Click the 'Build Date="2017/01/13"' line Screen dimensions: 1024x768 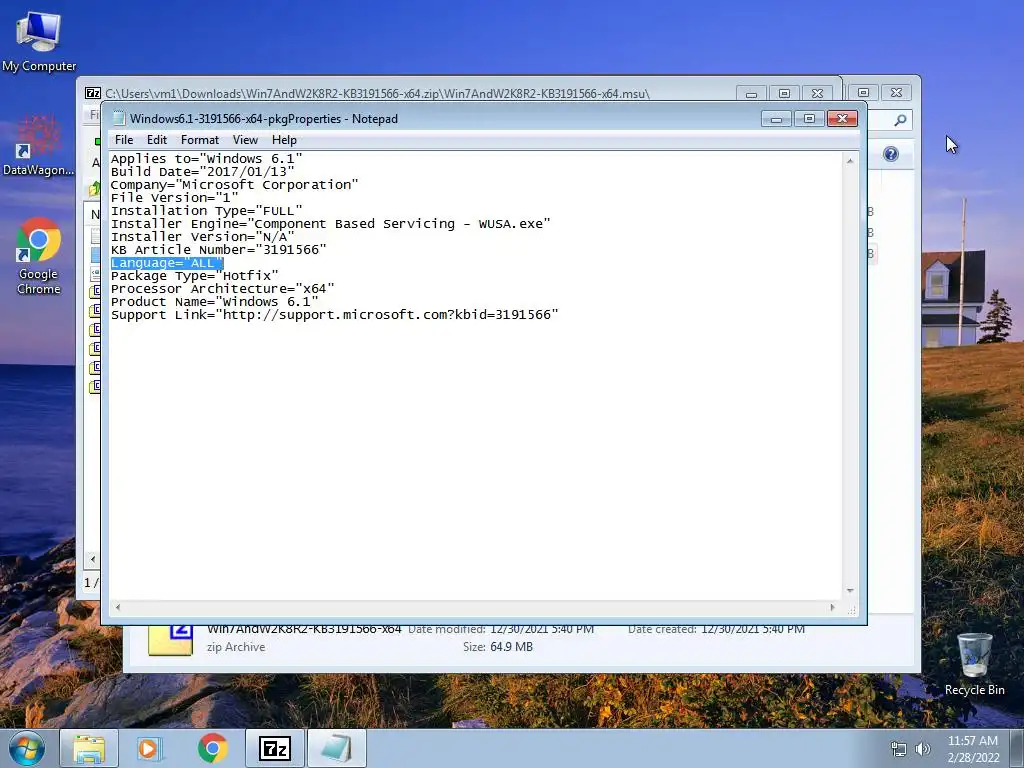[202, 172]
